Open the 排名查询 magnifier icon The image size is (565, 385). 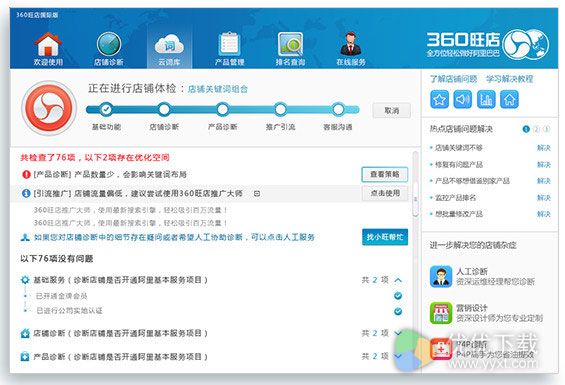pos(290,44)
